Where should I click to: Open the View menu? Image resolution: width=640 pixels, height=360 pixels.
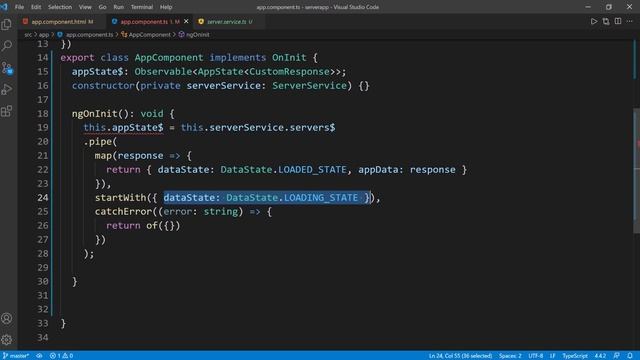pos(85,7)
